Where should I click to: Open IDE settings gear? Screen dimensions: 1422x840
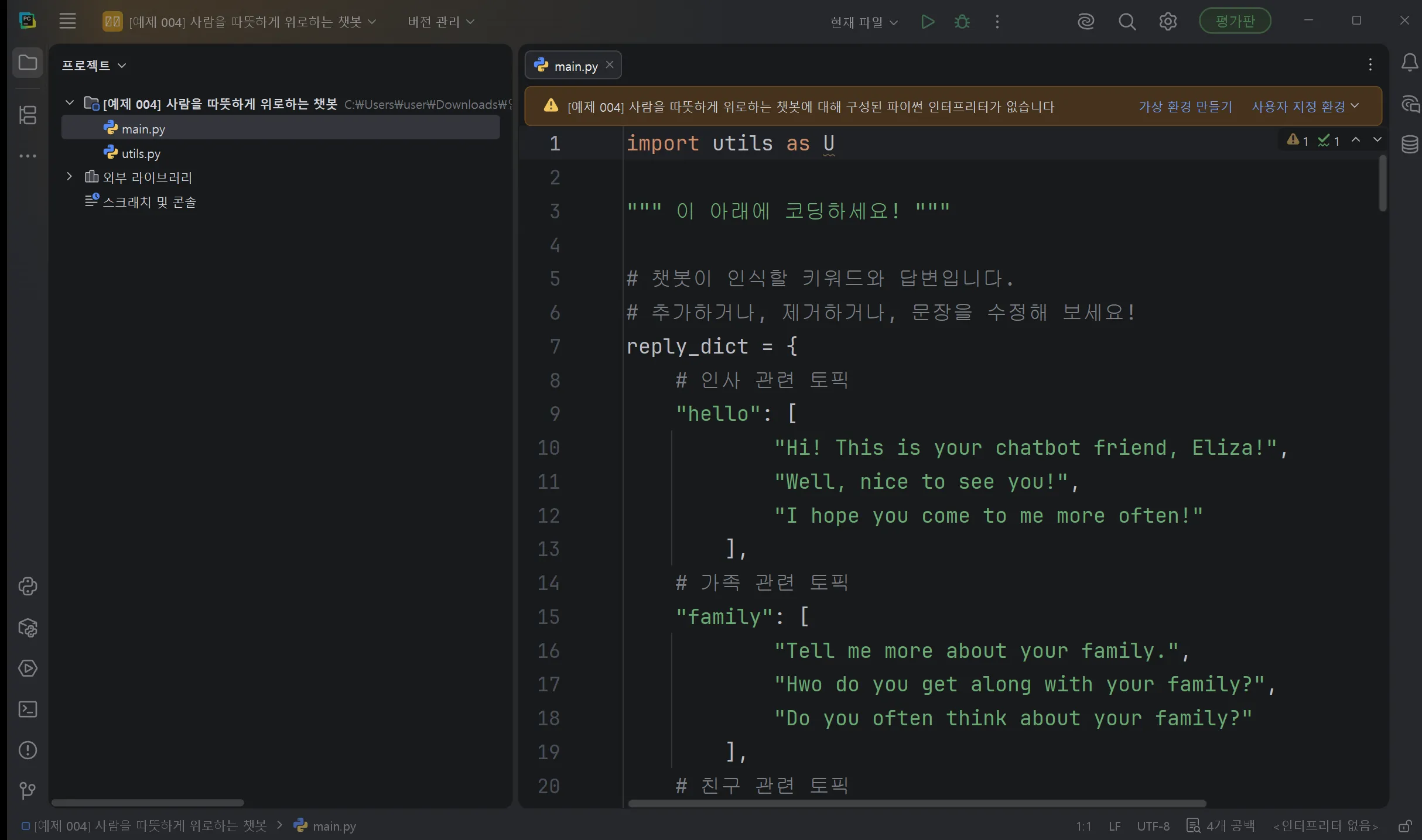point(1168,22)
